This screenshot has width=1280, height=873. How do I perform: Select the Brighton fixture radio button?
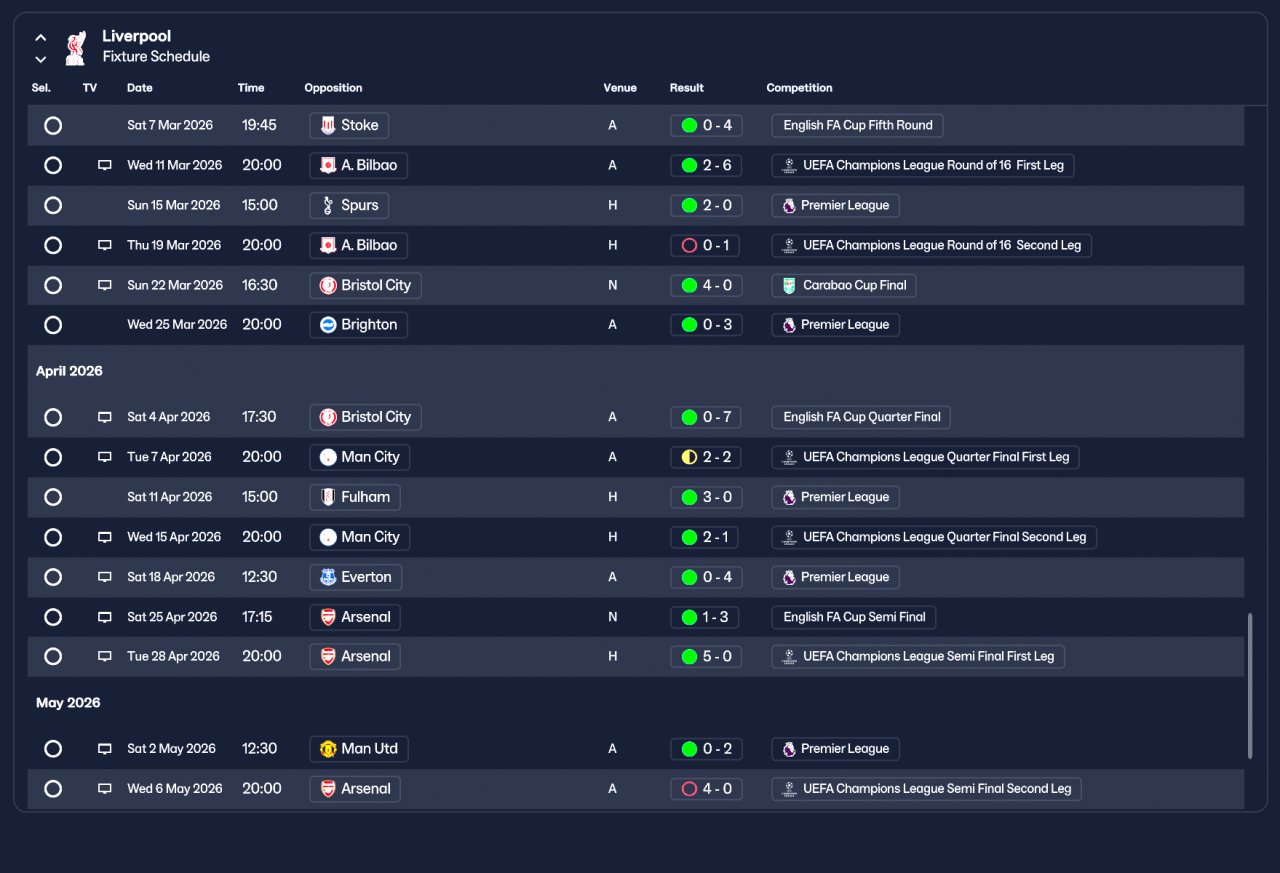[x=53, y=325]
